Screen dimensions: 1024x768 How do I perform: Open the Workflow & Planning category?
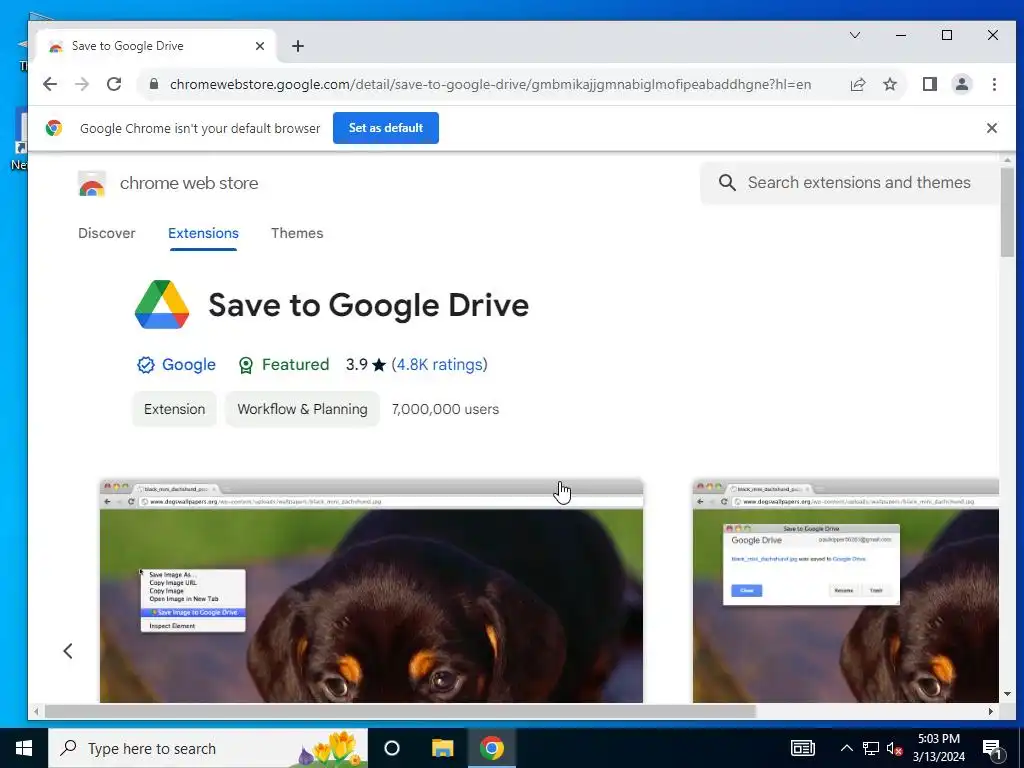pos(302,409)
